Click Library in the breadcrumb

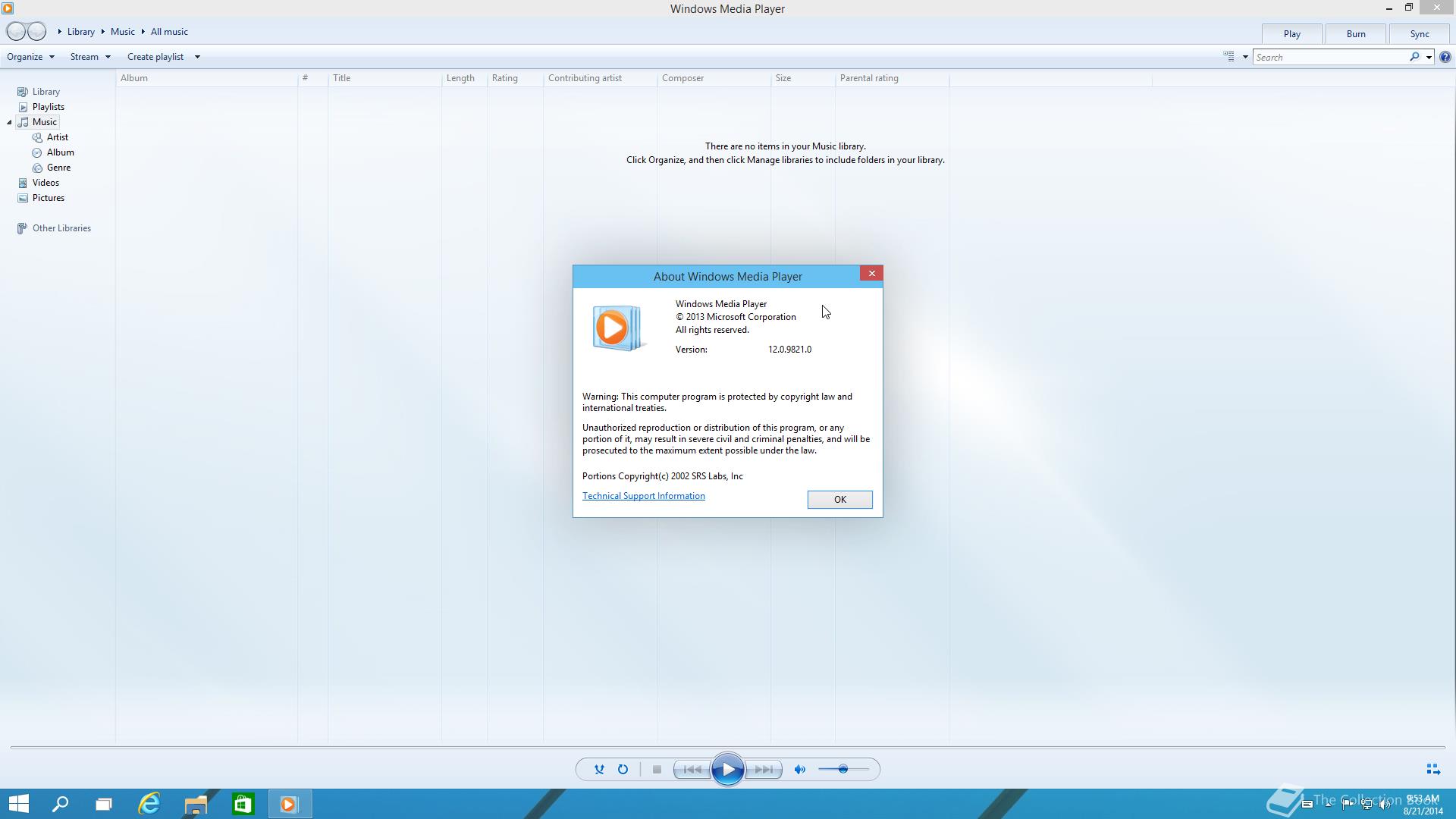click(81, 32)
